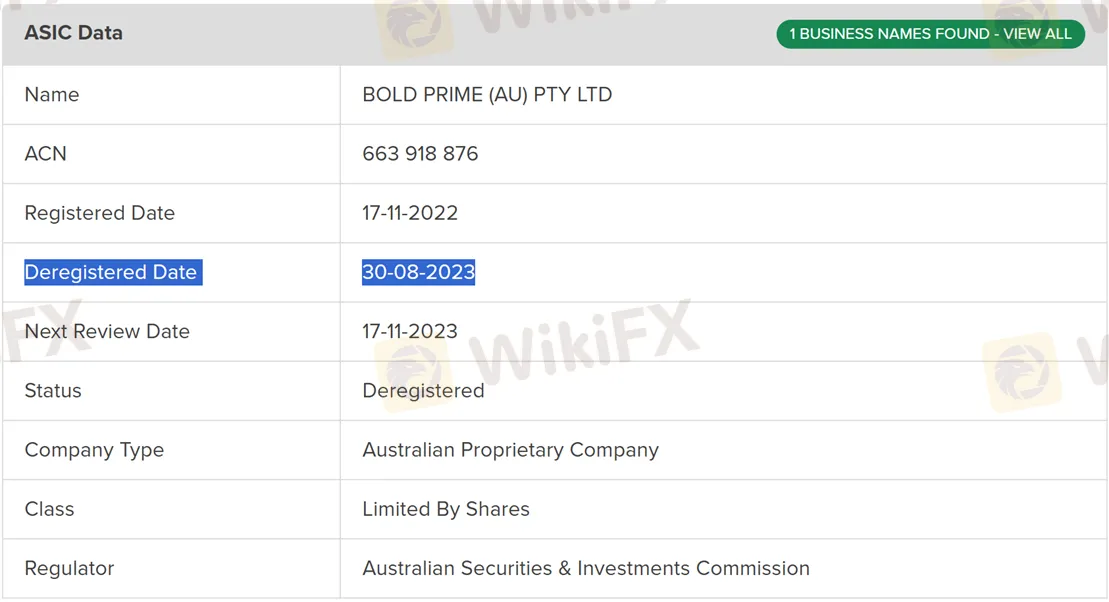Click the 1 Business Names Found View All button

(930, 34)
